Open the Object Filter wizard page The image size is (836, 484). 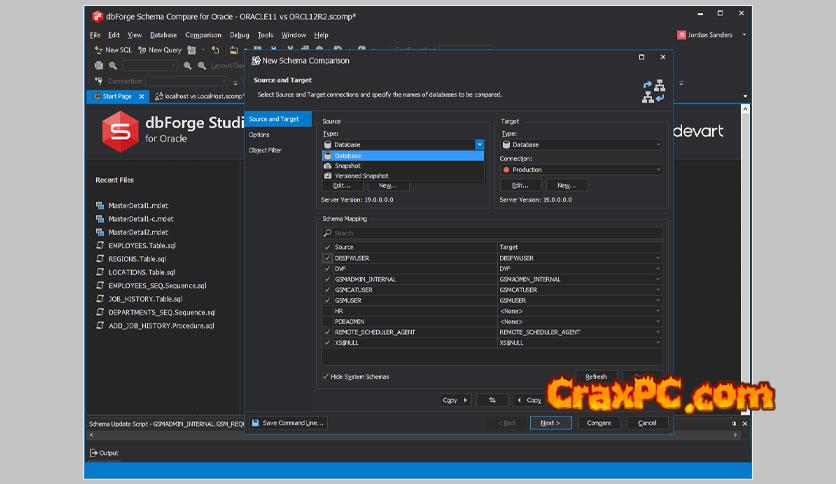click(x=263, y=150)
